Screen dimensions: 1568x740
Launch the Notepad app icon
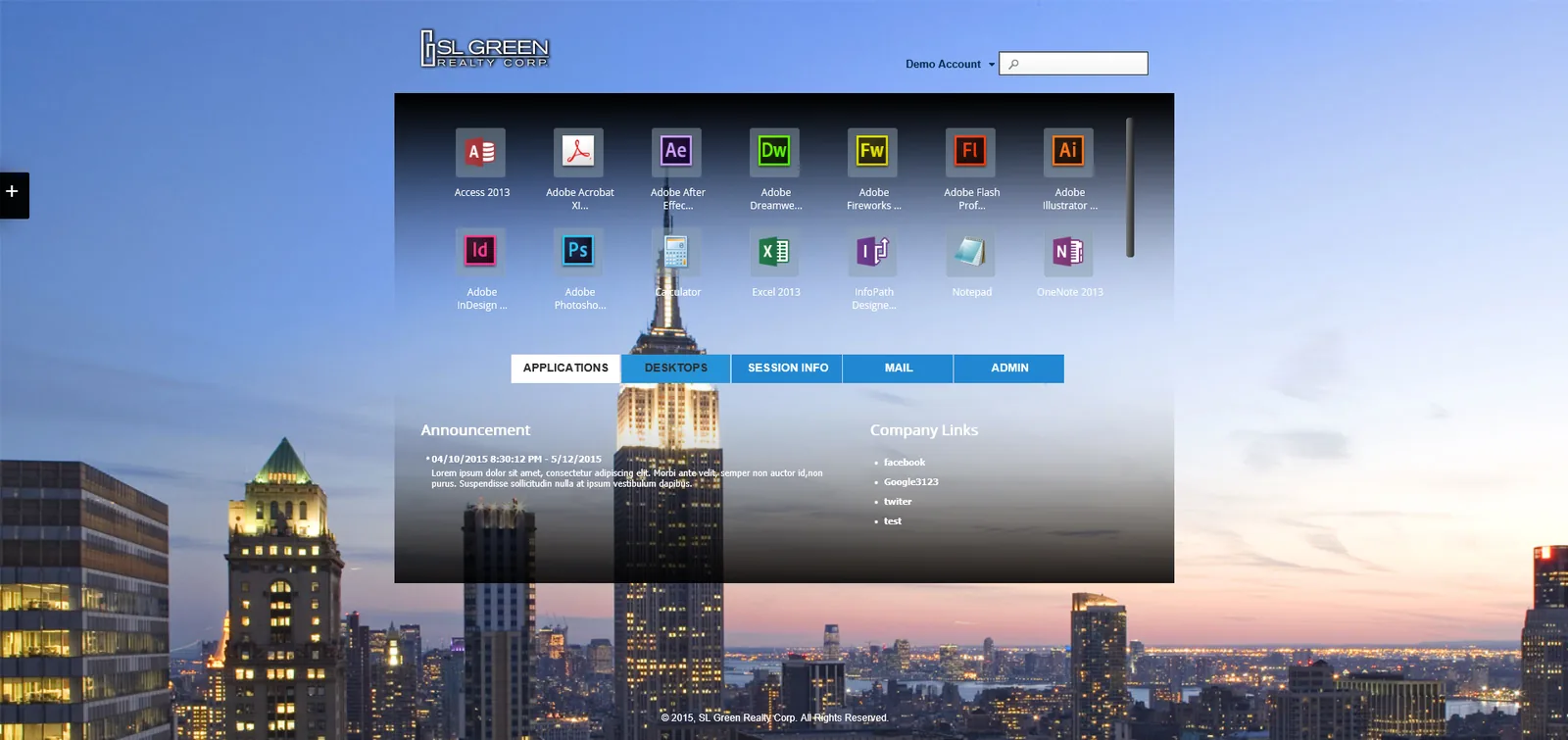pos(970,253)
